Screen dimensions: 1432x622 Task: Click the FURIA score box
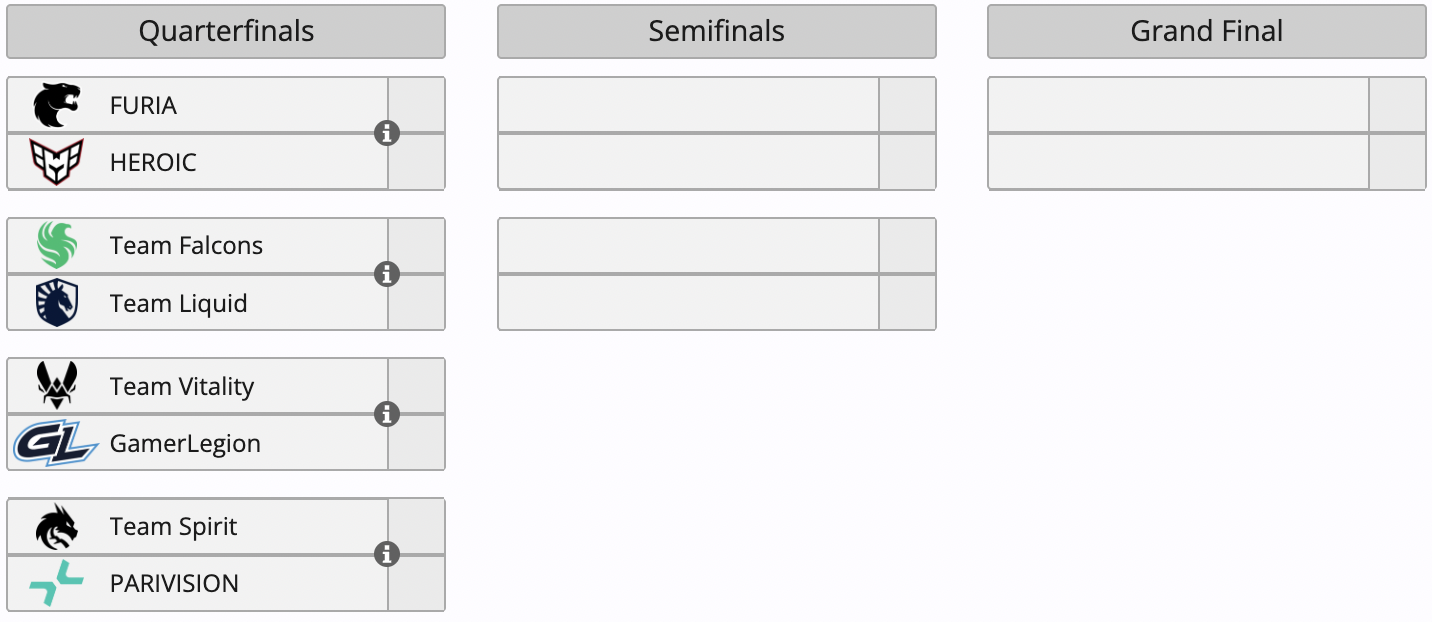coord(417,105)
